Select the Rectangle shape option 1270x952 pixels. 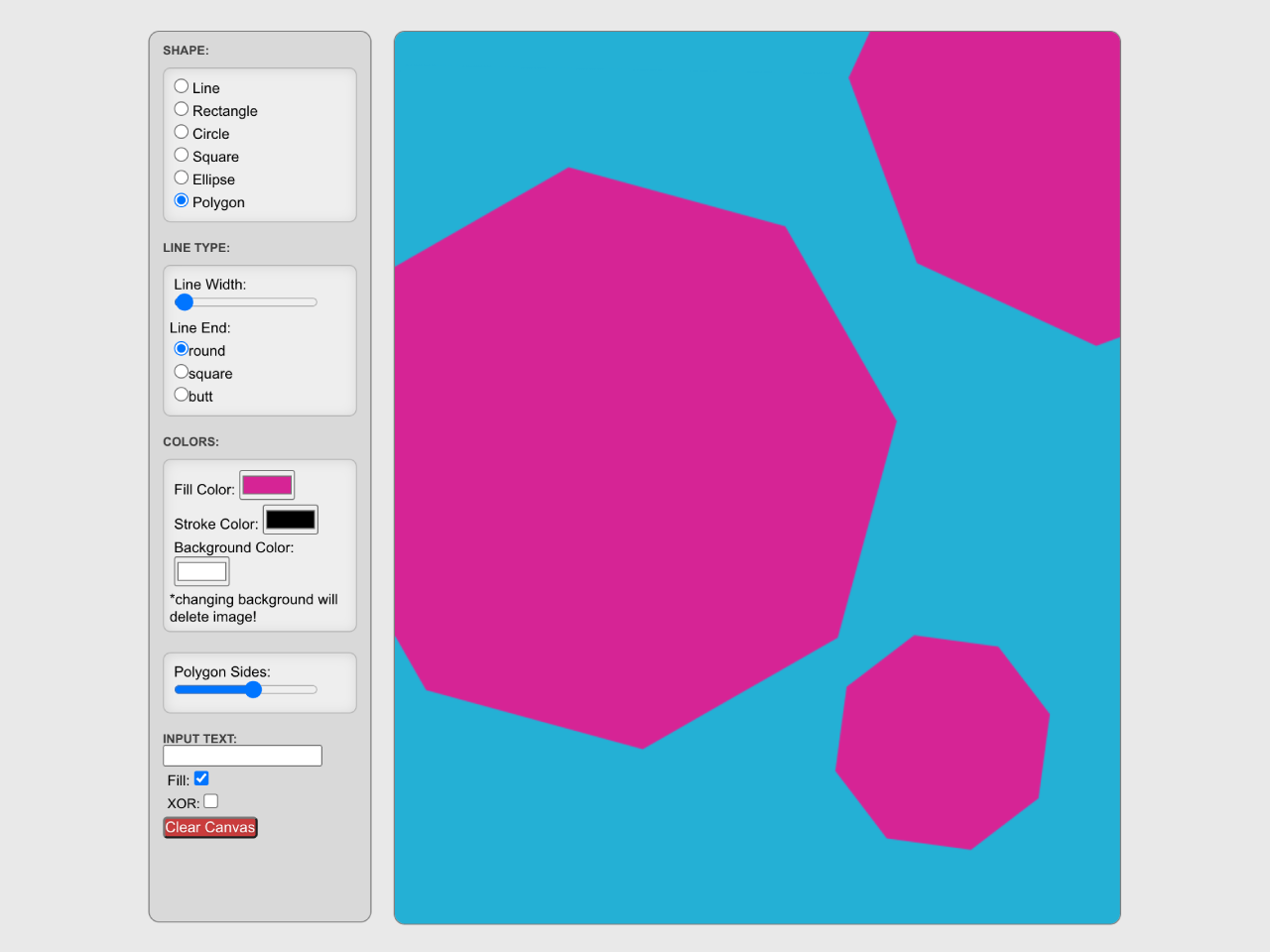tap(181, 109)
